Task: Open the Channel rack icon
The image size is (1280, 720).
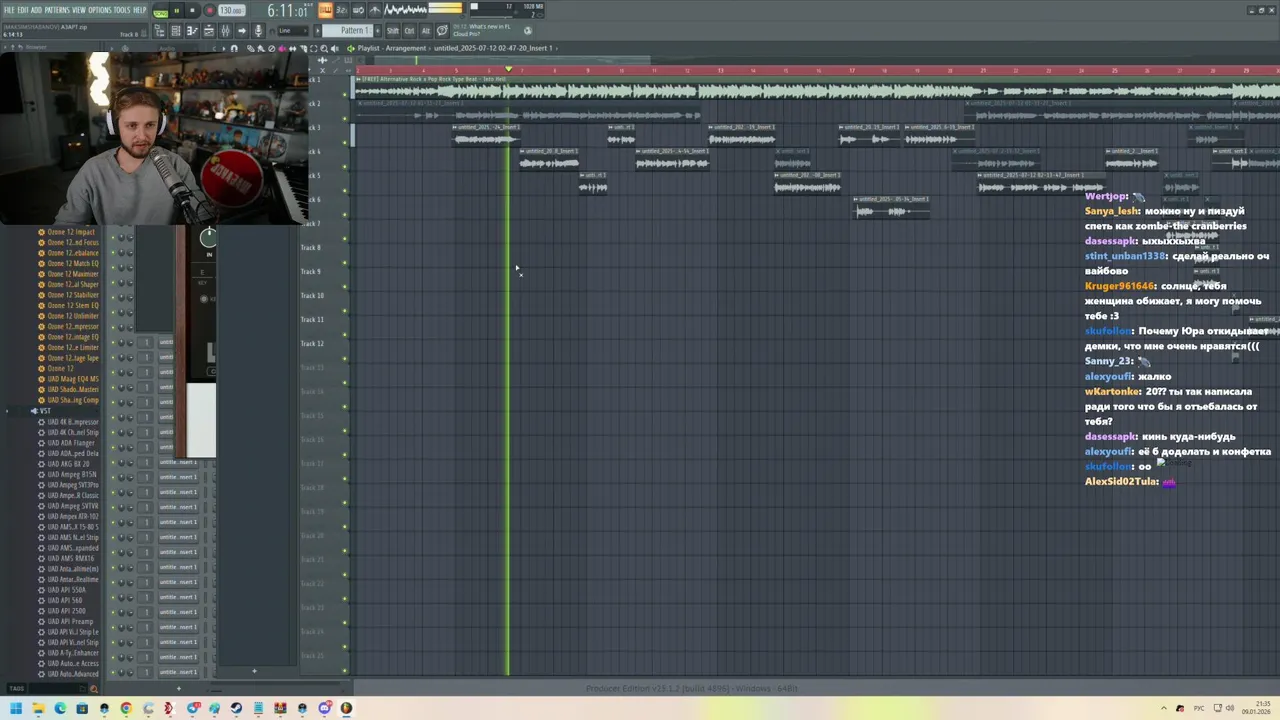Action: pyautogui.click(x=176, y=31)
